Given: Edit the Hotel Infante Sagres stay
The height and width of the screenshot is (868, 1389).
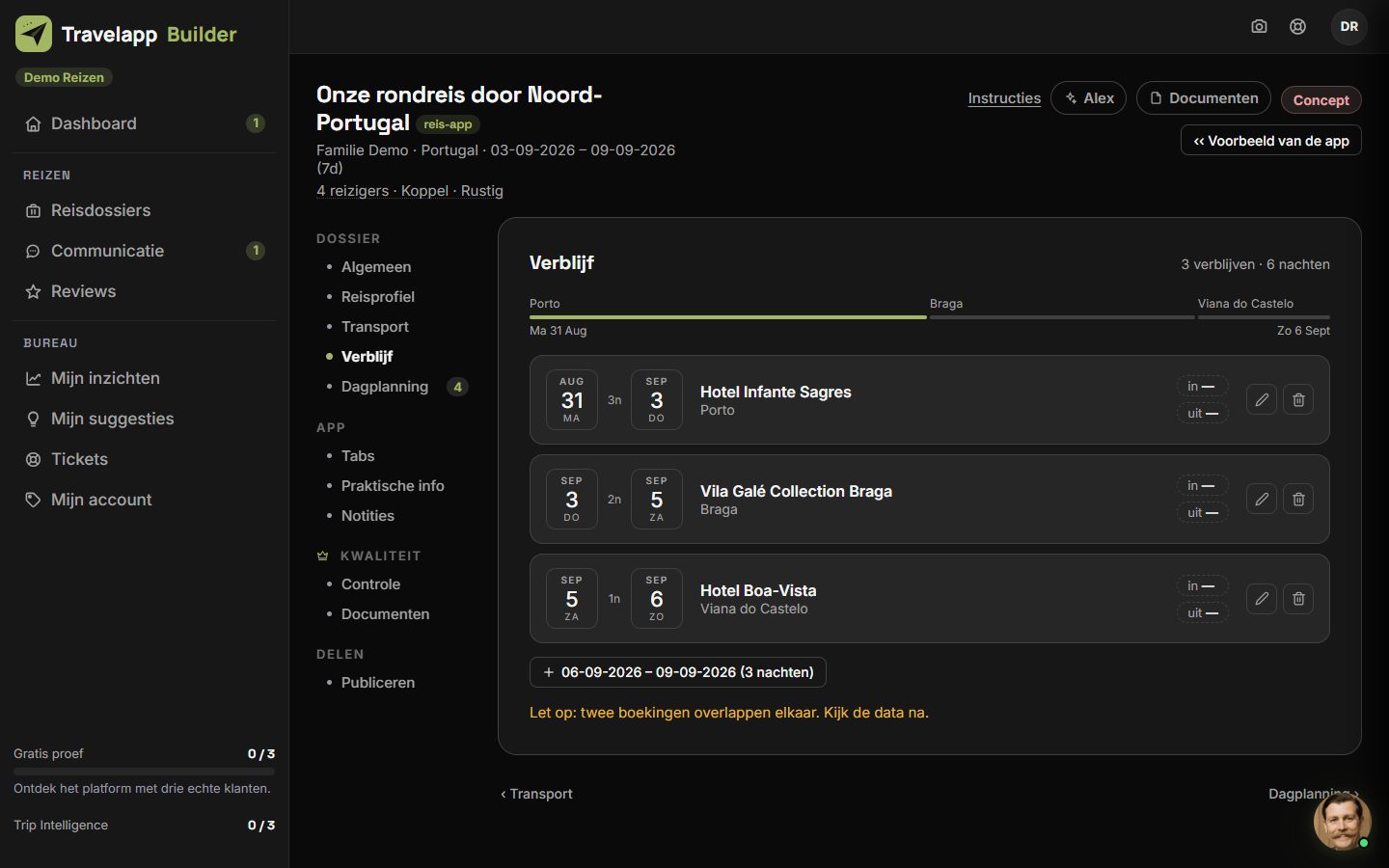Looking at the screenshot, I should click(1261, 399).
